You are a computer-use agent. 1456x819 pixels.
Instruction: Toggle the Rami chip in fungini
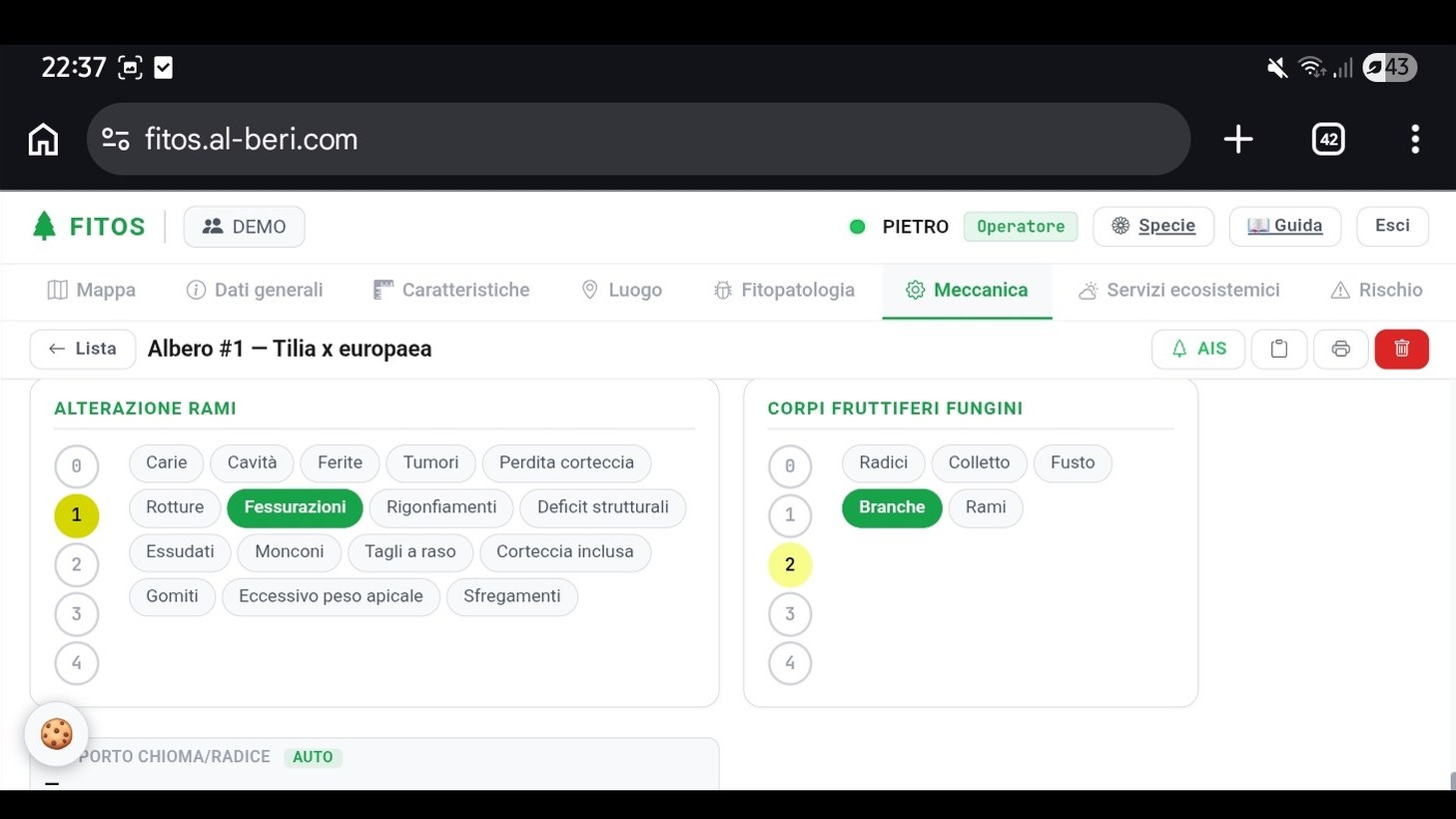coord(986,507)
